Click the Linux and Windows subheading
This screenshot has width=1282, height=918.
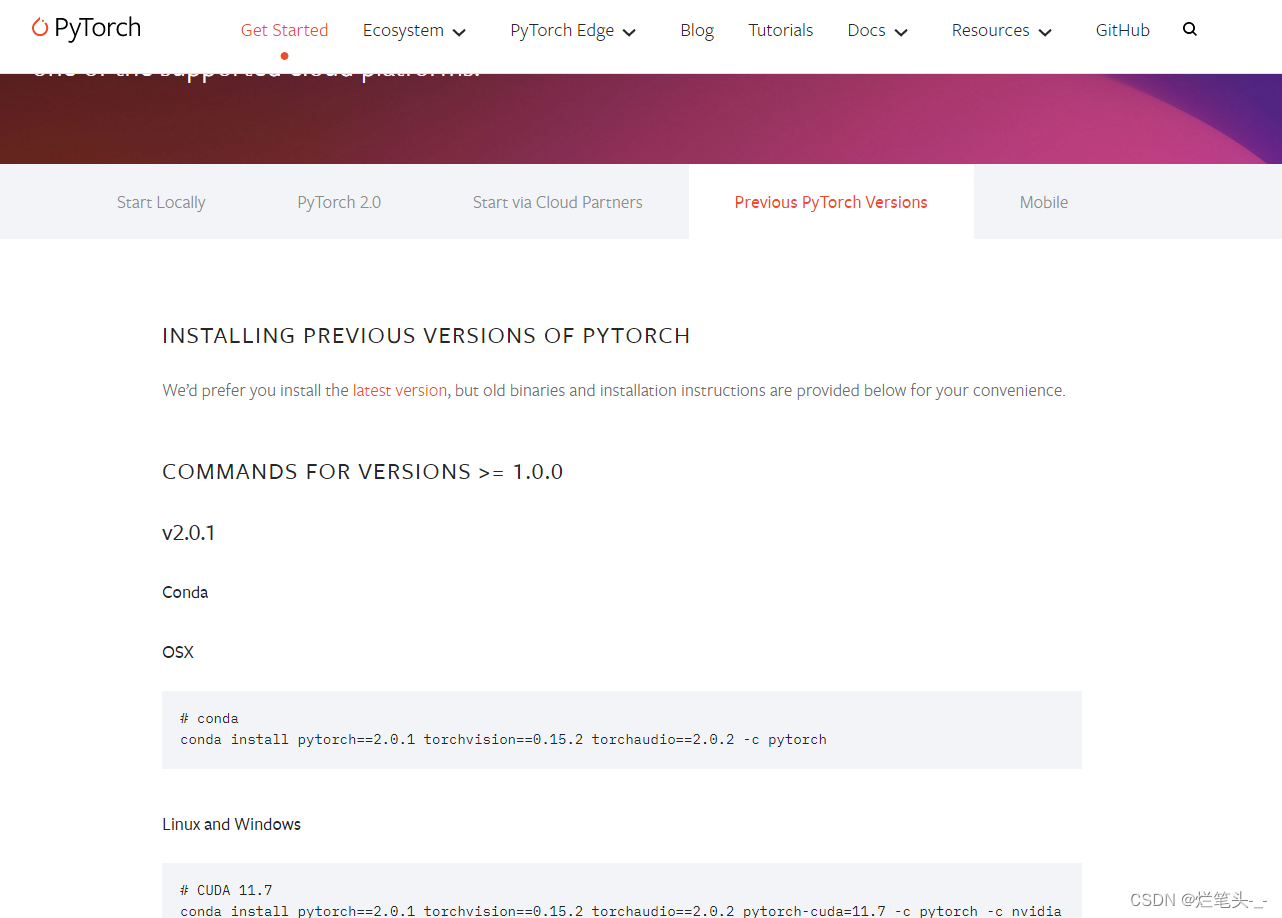coord(232,824)
